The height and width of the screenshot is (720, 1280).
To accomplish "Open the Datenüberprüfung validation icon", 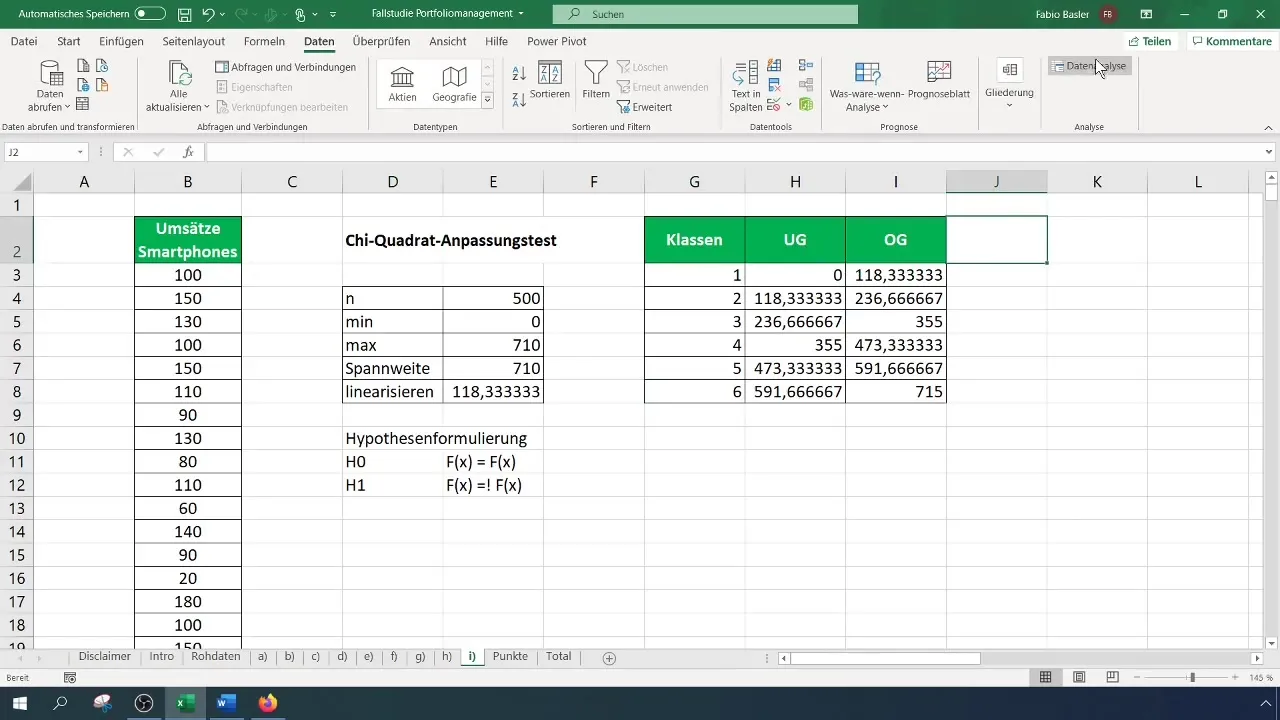I will pyautogui.click(x=773, y=104).
